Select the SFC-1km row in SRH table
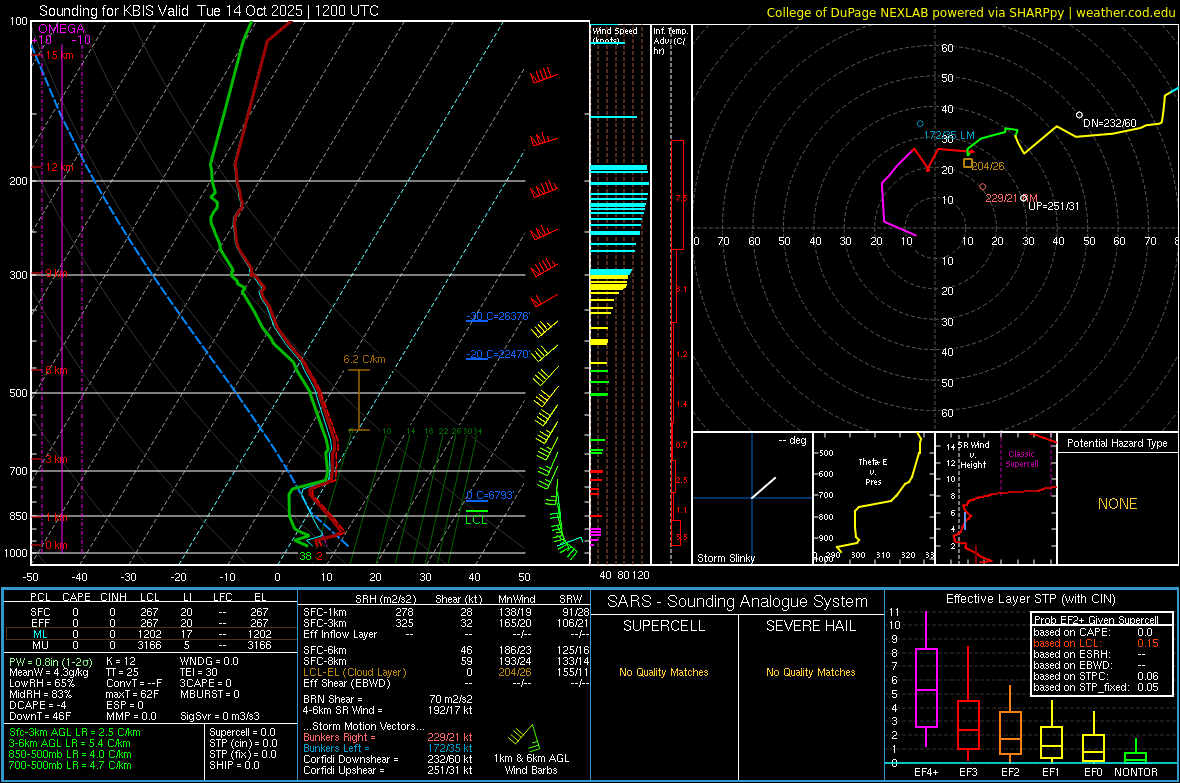 pos(446,612)
